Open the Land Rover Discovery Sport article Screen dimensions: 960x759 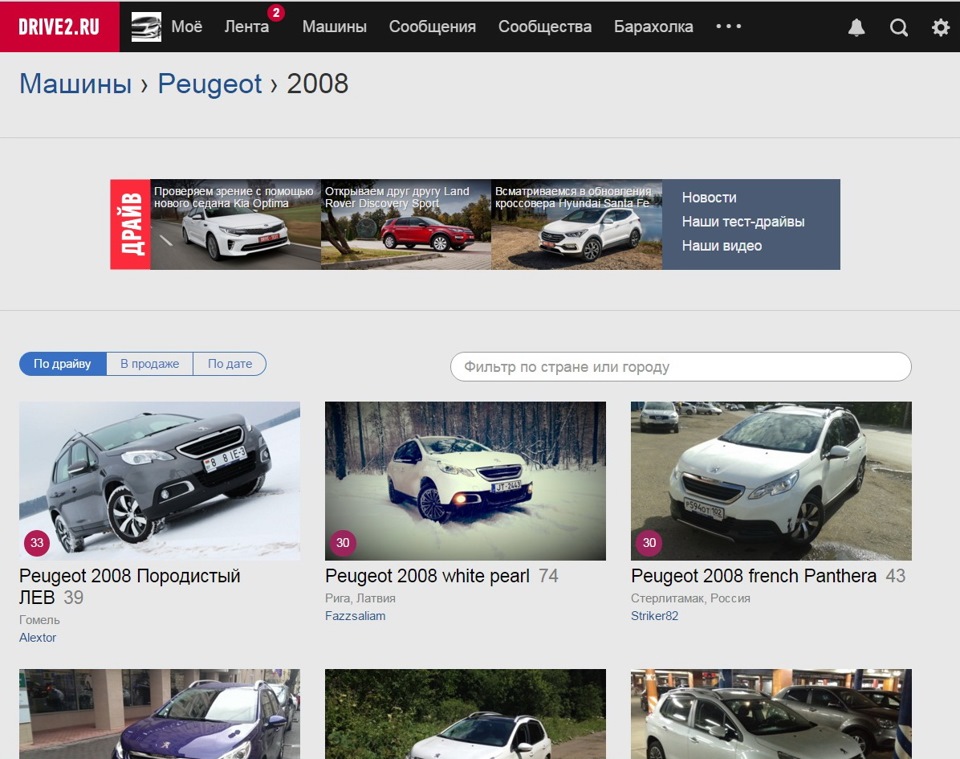click(x=406, y=225)
